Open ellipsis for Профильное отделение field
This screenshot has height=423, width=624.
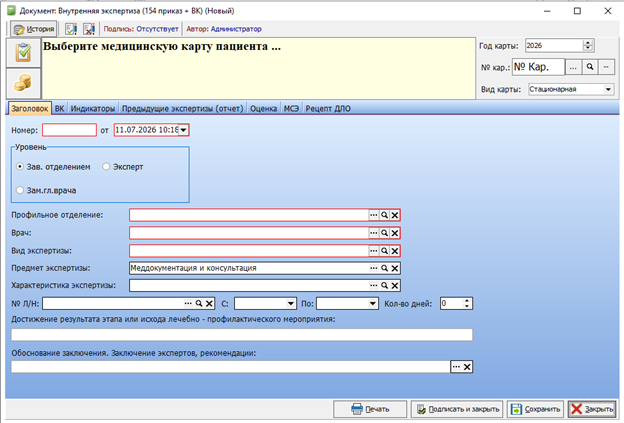point(373,215)
